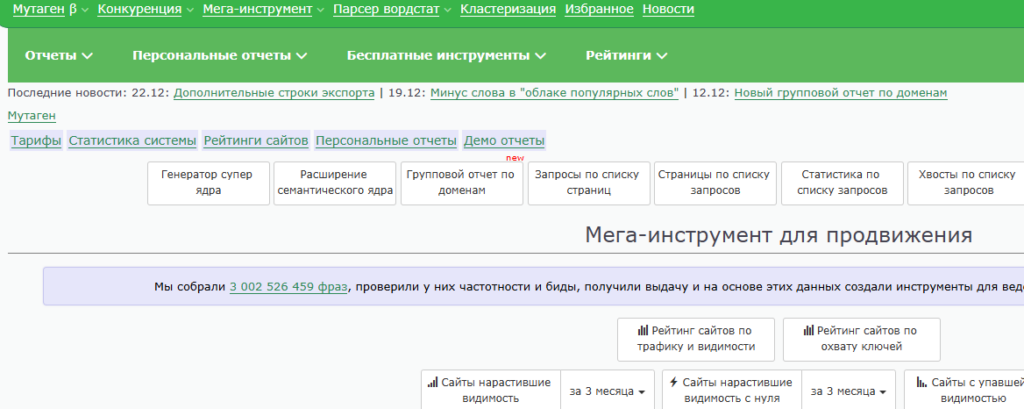Open the Новости page
Viewport: 1024px width, 409px height.
(x=668, y=9)
